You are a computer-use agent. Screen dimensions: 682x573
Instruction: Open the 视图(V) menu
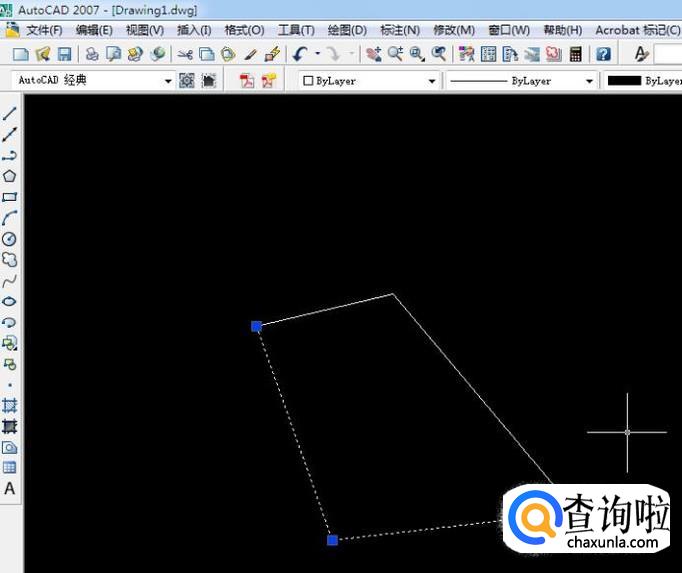pos(145,30)
